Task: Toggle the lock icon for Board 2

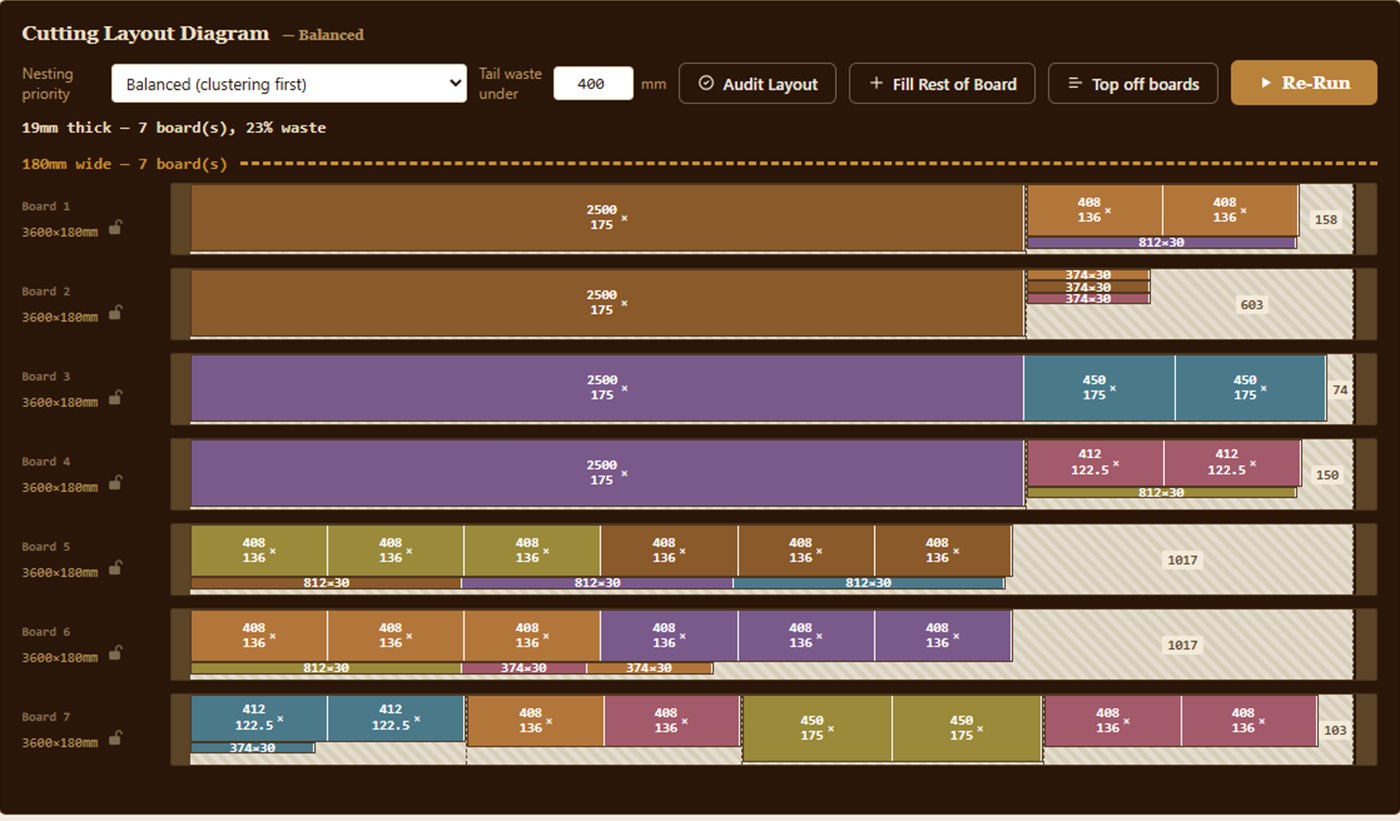Action: [115, 313]
